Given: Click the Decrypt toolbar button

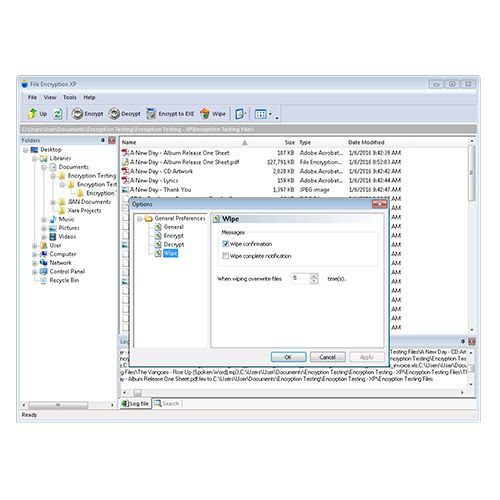Looking at the screenshot, I should tap(125, 114).
